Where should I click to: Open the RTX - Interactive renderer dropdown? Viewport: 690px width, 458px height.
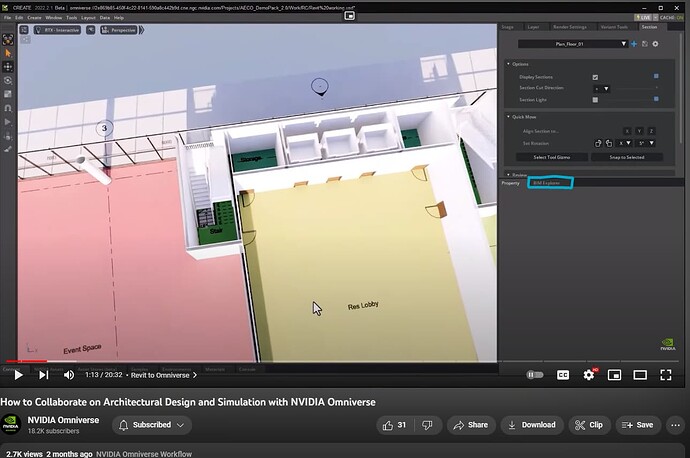(57, 30)
